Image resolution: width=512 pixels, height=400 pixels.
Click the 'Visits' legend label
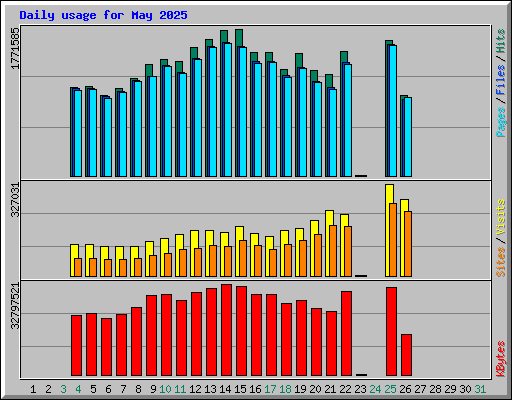pos(501,217)
